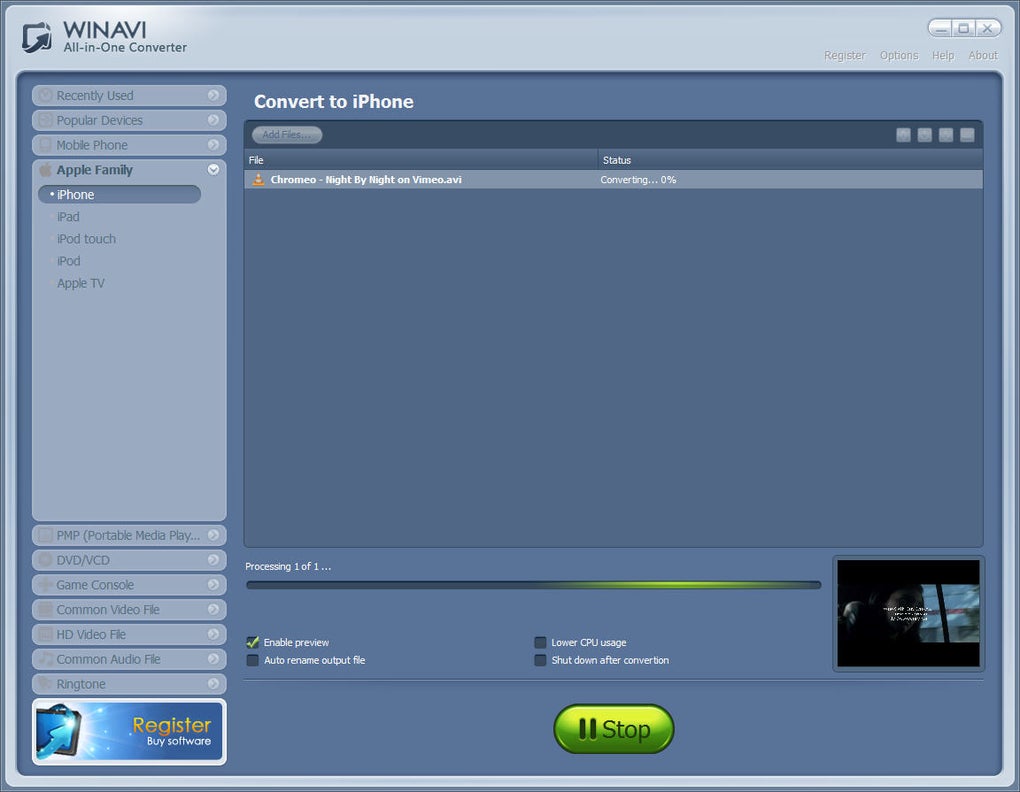Click the conversion progress bar
This screenshot has height=792, width=1020.
[x=533, y=585]
